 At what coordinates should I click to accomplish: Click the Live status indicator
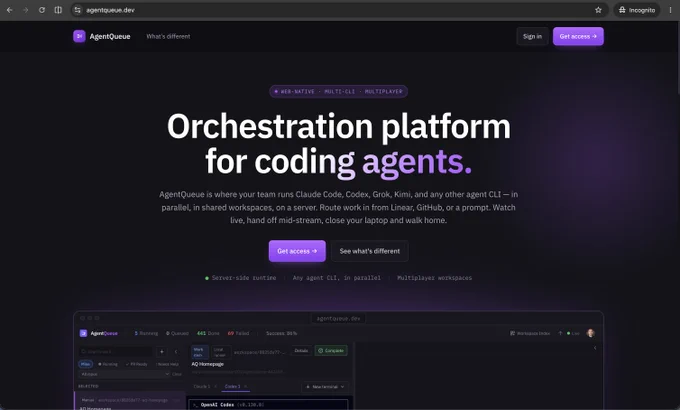(x=573, y=333)
